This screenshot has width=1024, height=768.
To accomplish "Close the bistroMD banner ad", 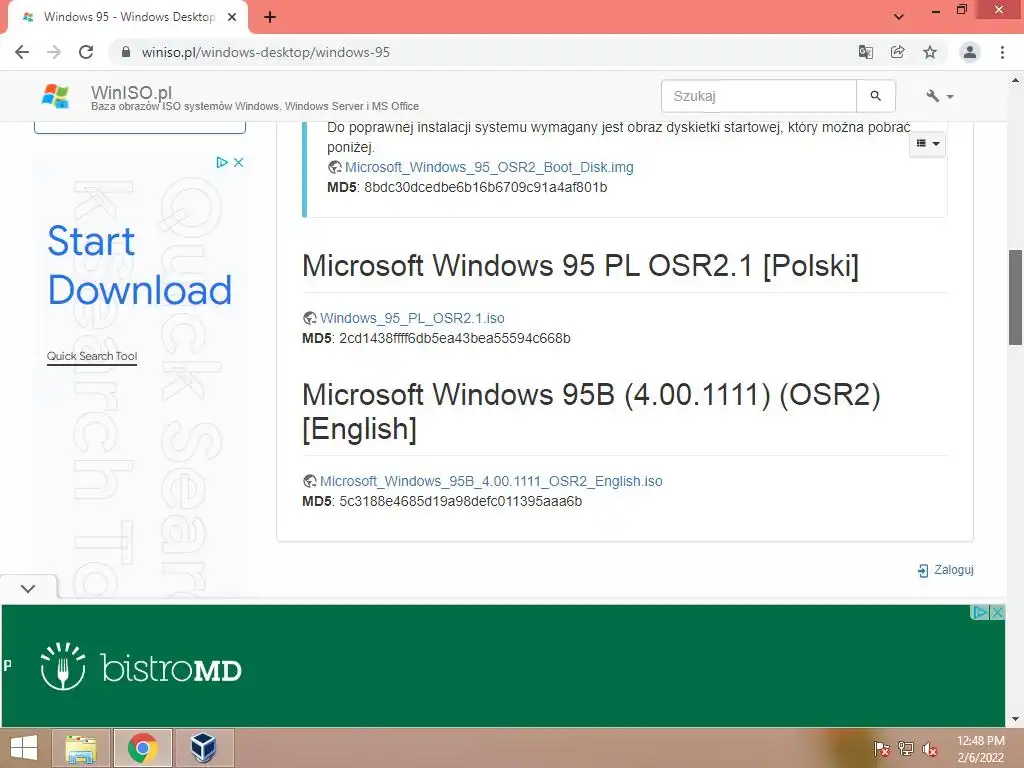I will [997, 613].
